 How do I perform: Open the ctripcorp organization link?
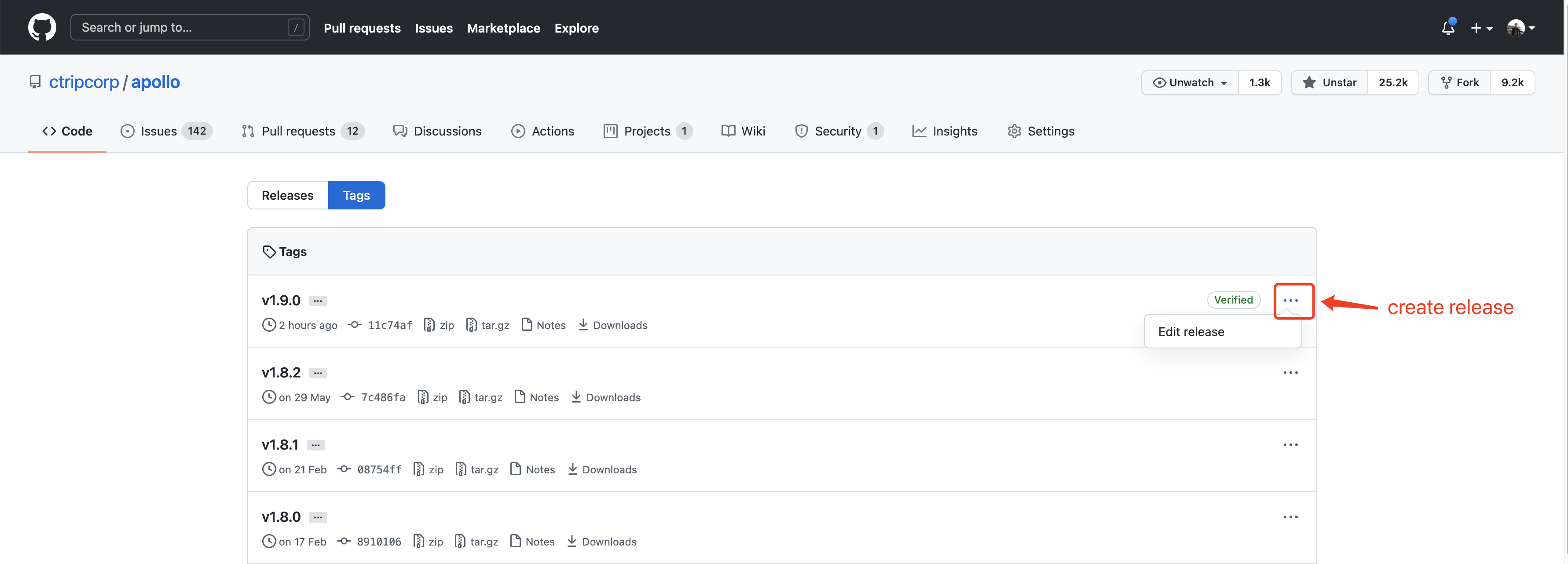tap(84, 81)
